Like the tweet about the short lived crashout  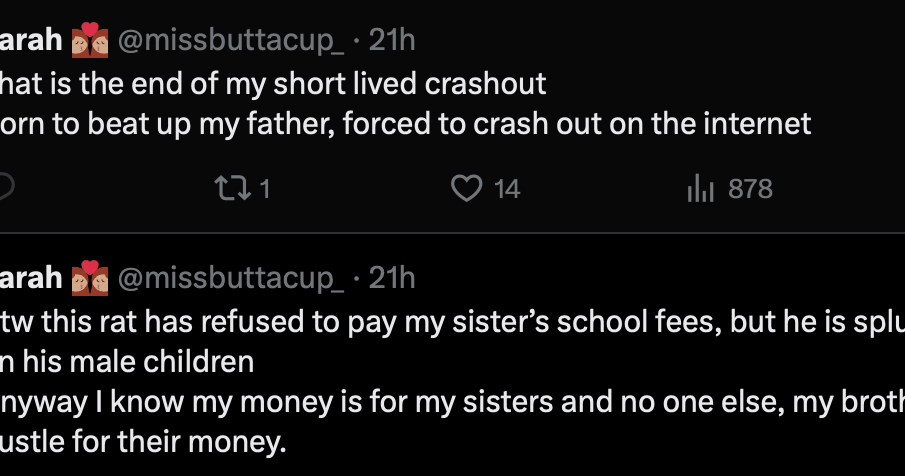(x=466, y=189)
